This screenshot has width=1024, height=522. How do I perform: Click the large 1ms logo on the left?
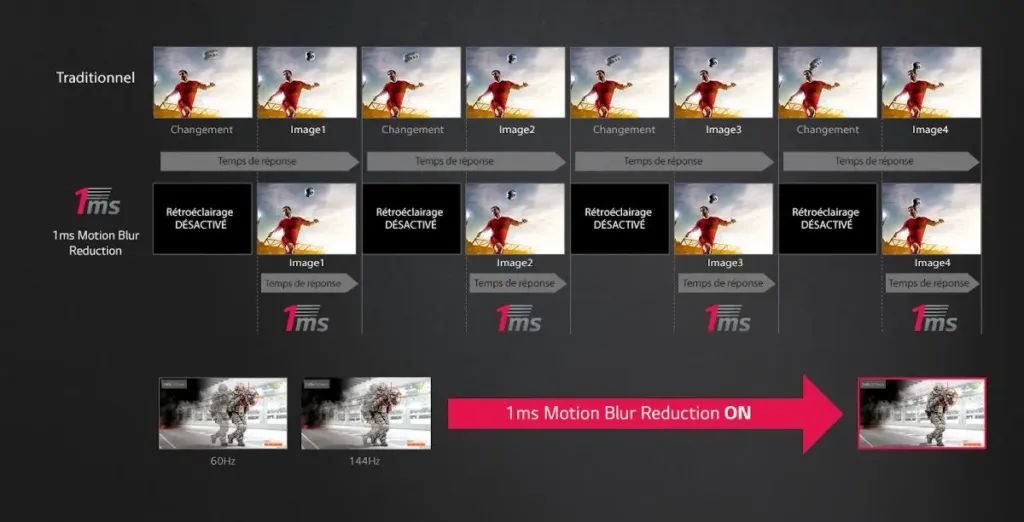point(97,201)
